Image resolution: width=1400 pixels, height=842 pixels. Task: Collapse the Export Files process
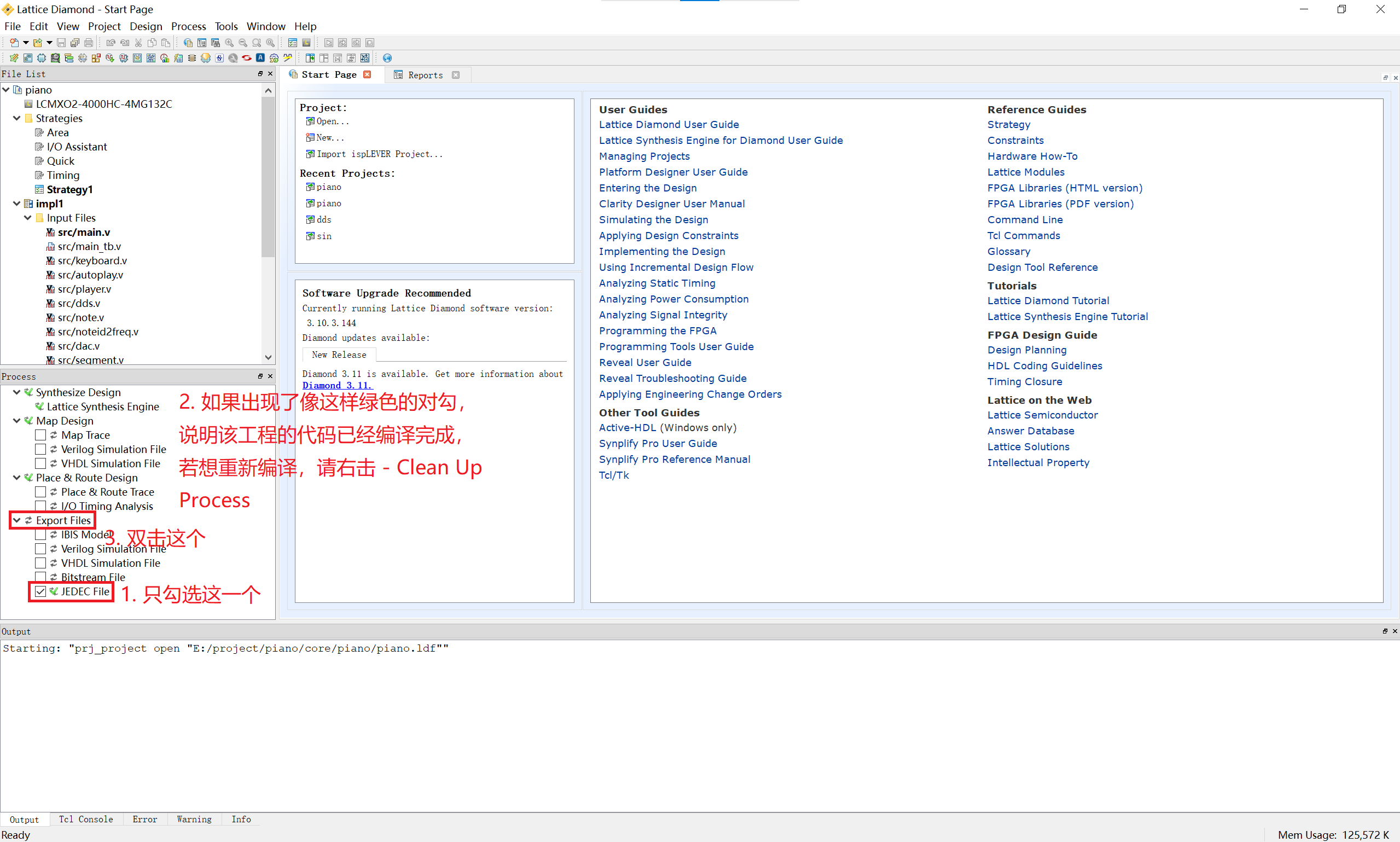point(17,520)
